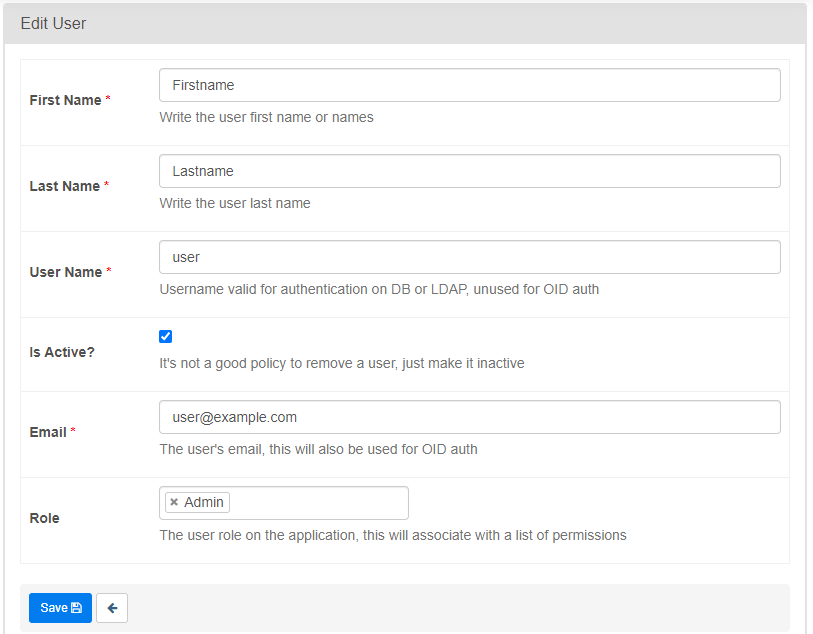813x634 pixels.
Task: Click into the Email input field
Action: pyautogui.click(x=470, y=417)
